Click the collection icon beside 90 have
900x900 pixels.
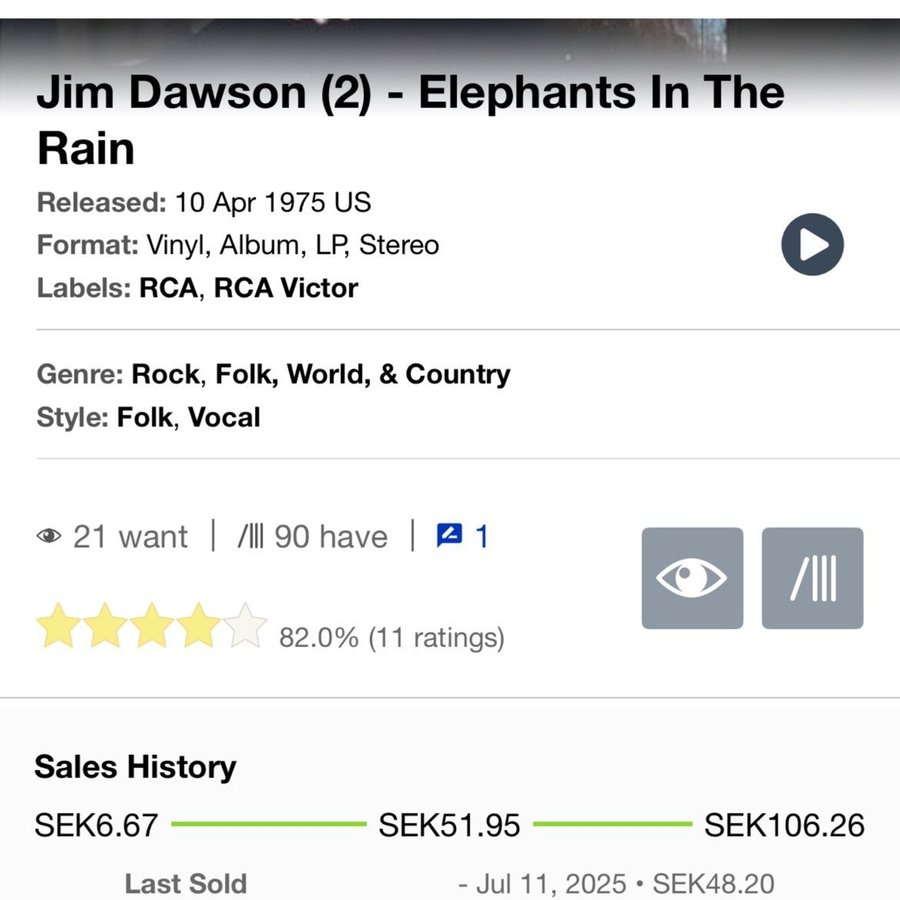click(x=250, y=537)
